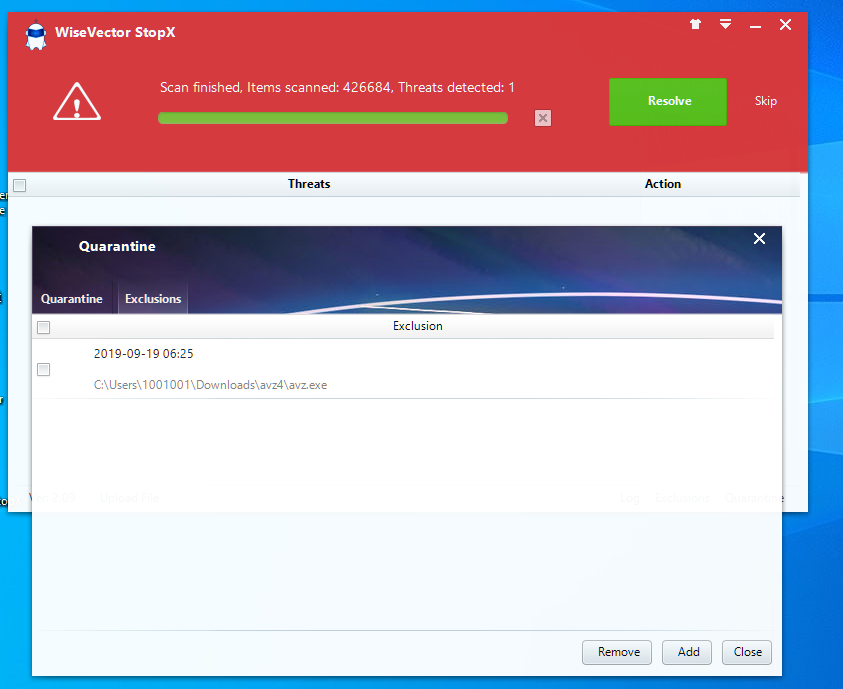Toggle the select-all Threats checkbox
Viewport: 843px width, 689px height.
(20, 185)
